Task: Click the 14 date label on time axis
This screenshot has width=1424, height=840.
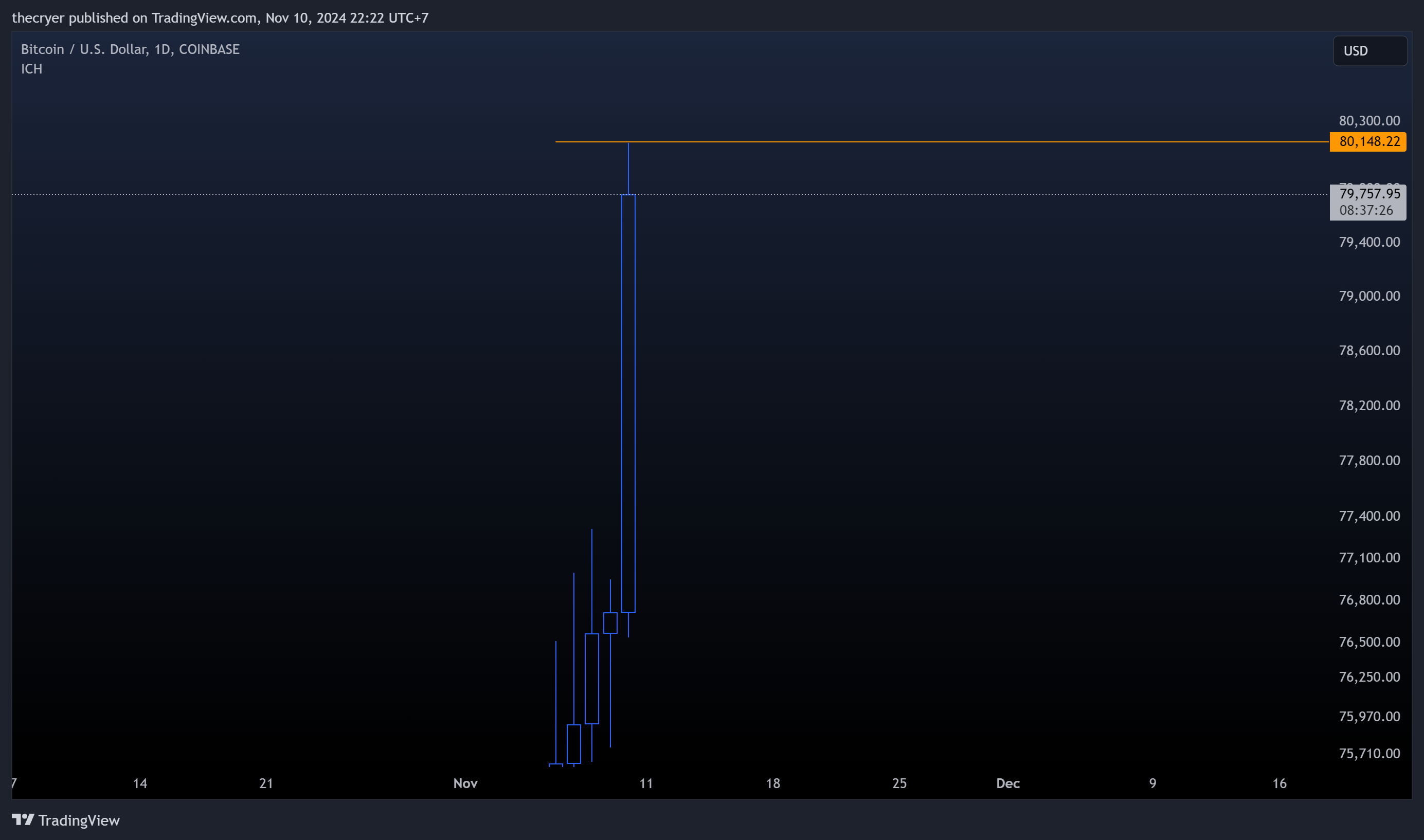Action: [140, 783]
